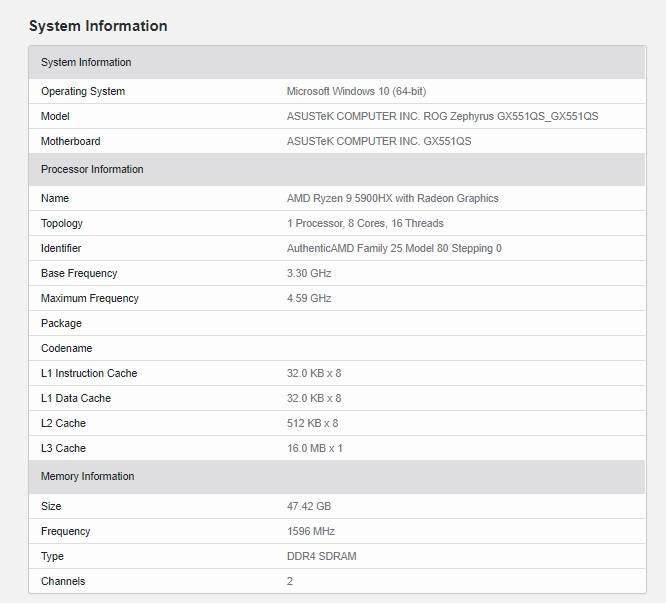This screenshot has height=603, width=666.
Task: Select the '512 KB x 8' L2 cache value
Action: coord(312,424)
